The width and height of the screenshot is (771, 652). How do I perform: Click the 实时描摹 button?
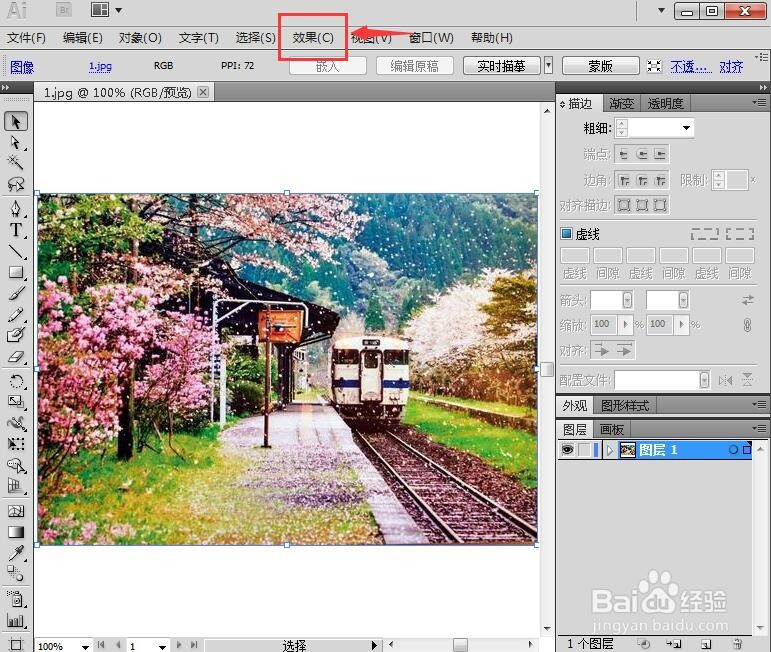click(x=501, y=66)
